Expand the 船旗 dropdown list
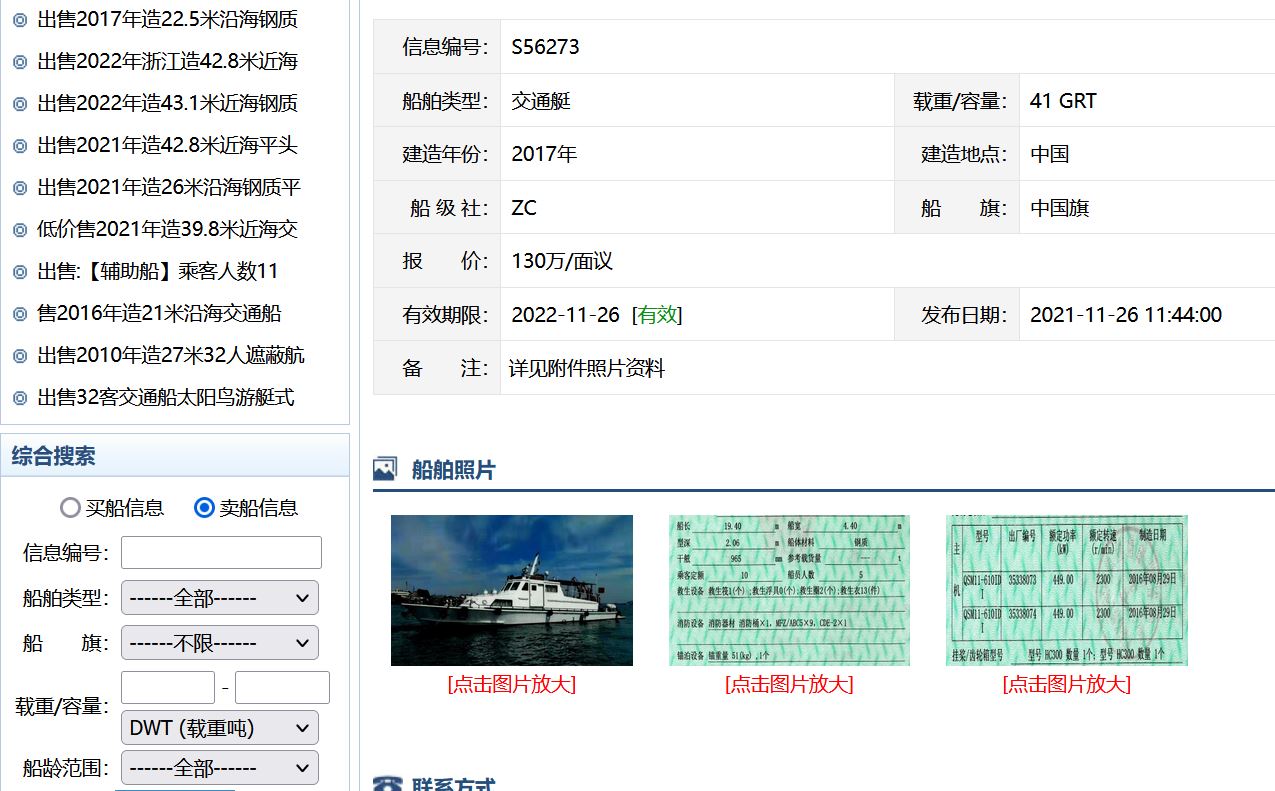This screenshot has height=791, width=1275. coord(219,643)
